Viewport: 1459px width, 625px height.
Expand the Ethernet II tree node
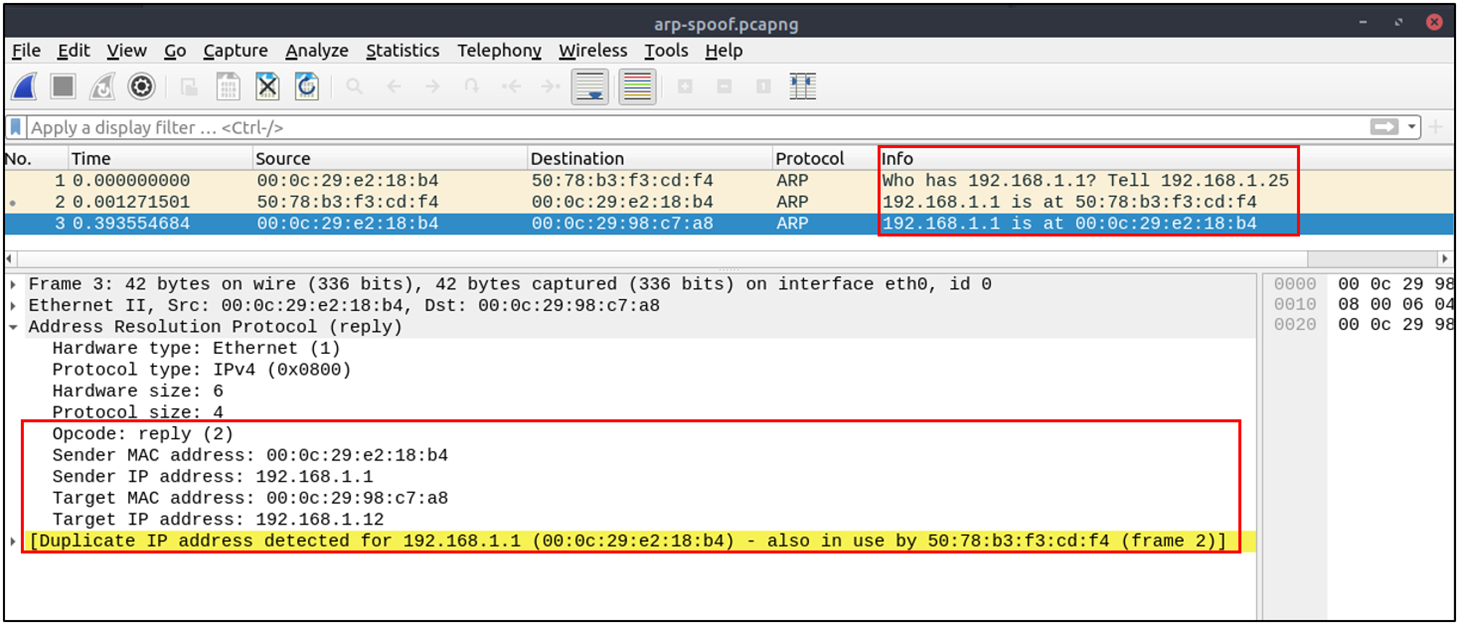(13, 305)
